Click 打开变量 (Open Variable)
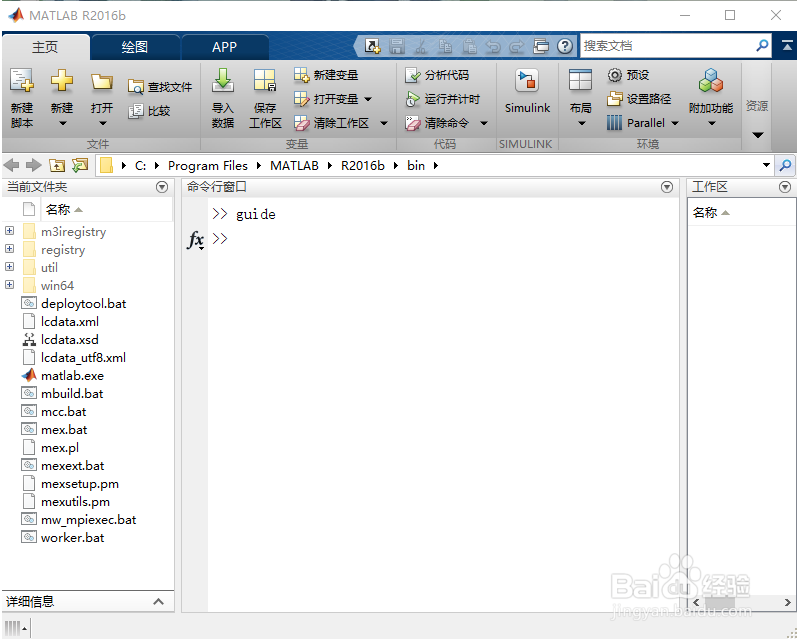The image size is (797, 639). (x=326, y=99)
